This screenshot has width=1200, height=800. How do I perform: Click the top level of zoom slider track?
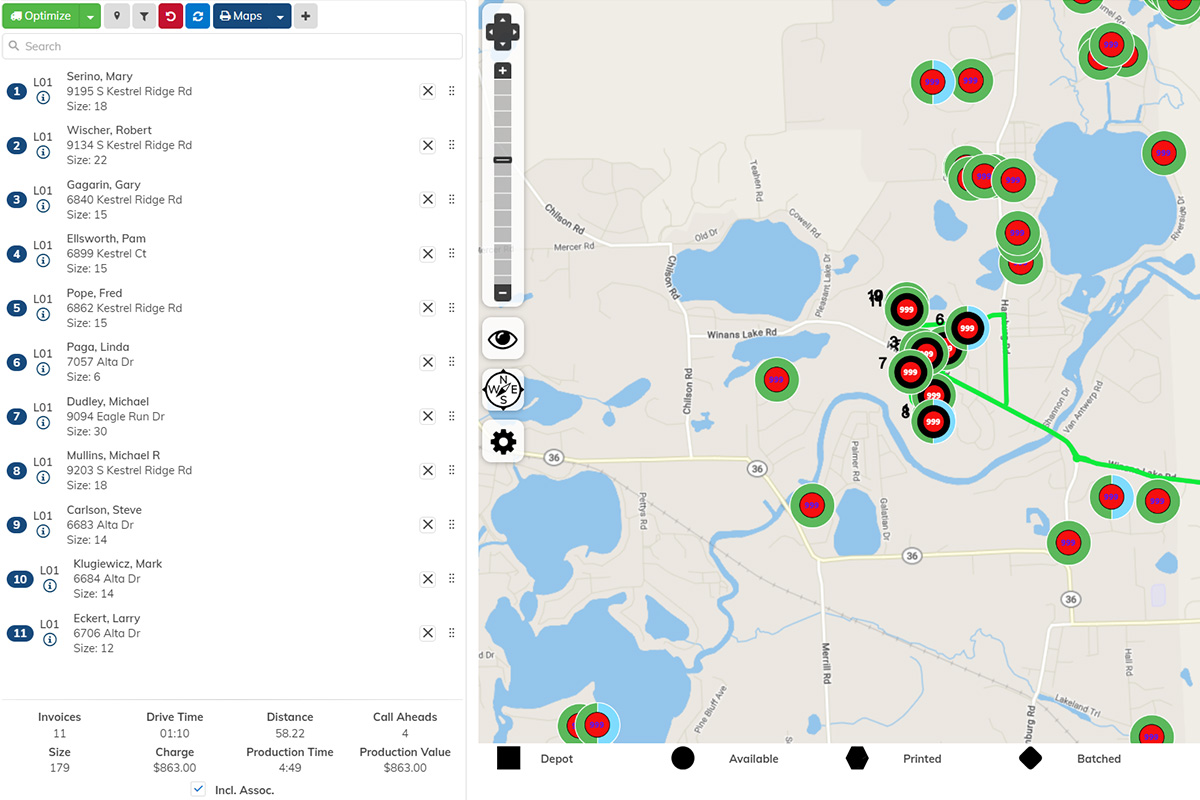pos(503,88)
